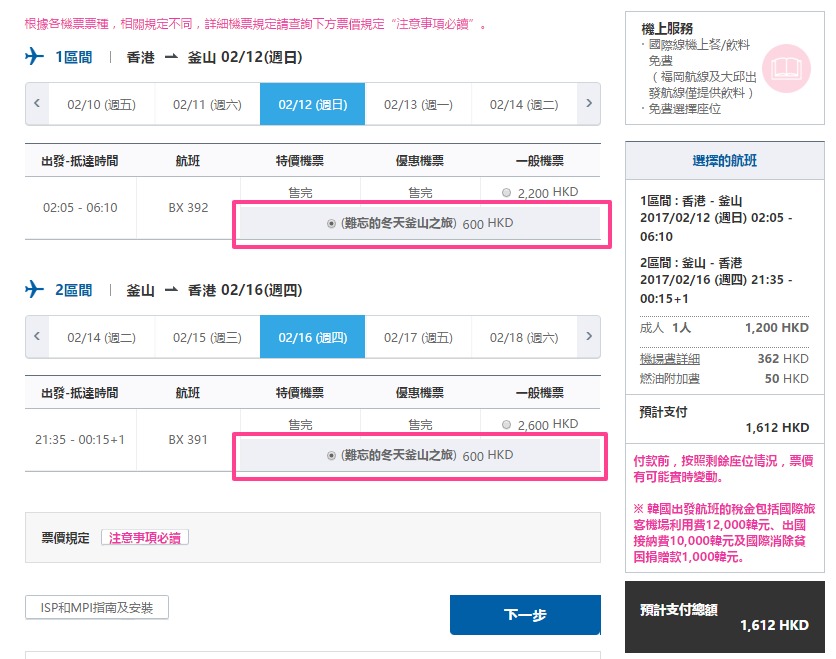The height and width of the screenshot is (659, 836).
Task: Select departure date 02/13 (週一)
Action: [418, 105]
